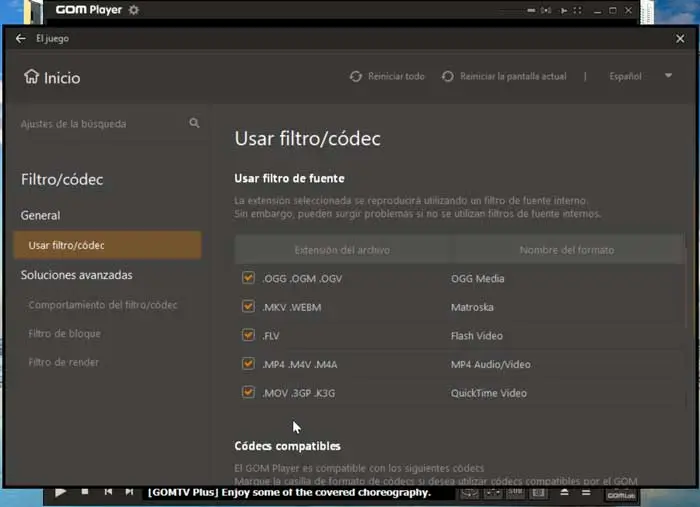Open Soluciones avanzadas in the sidebar

[76, 275]
